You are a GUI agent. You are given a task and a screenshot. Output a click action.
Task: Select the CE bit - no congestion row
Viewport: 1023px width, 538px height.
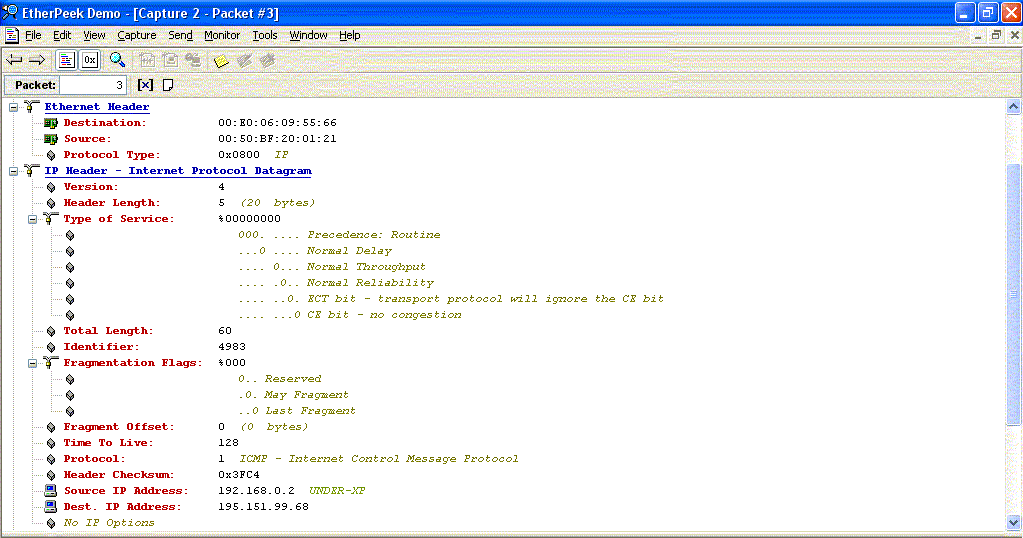(350, 315)
